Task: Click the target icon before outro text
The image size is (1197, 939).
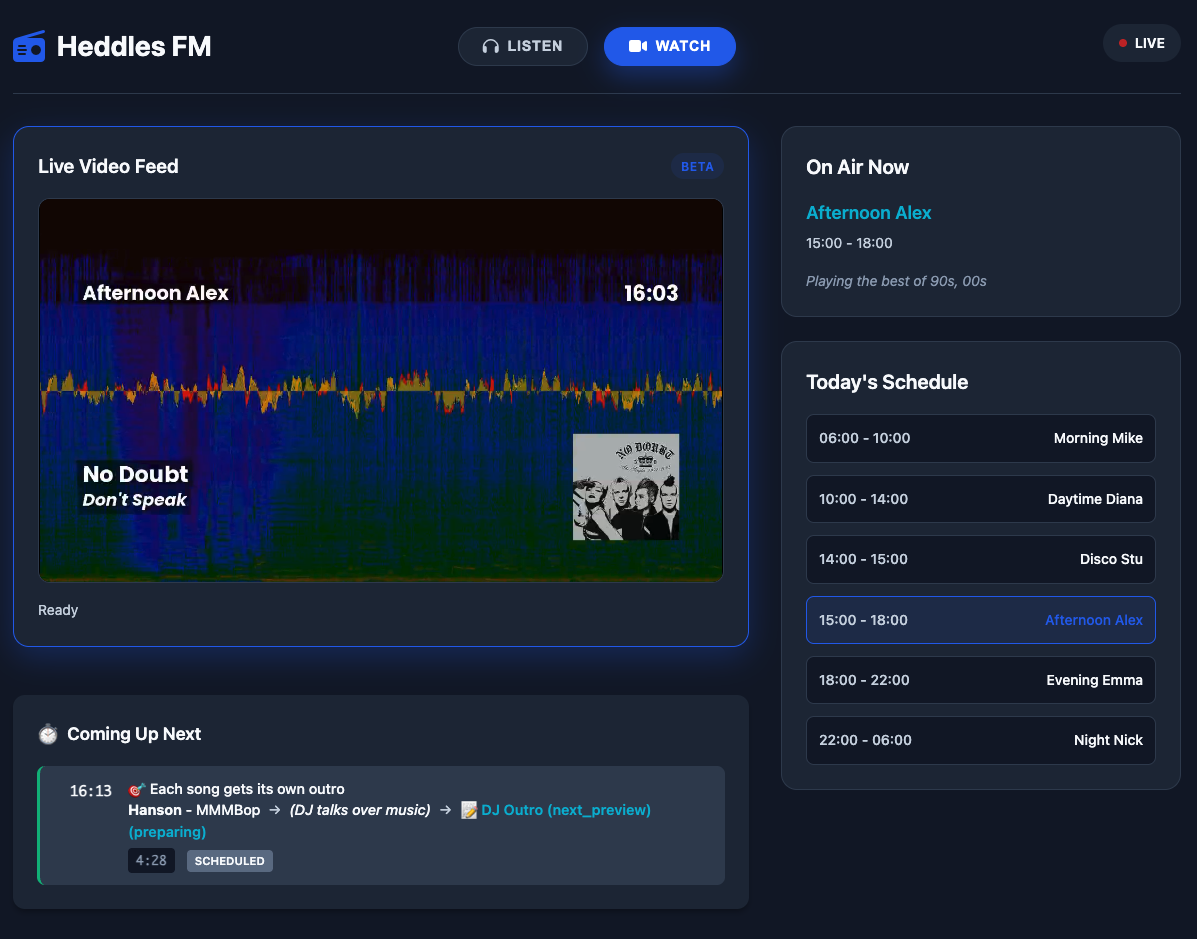Action: click(x=137, y=789)
